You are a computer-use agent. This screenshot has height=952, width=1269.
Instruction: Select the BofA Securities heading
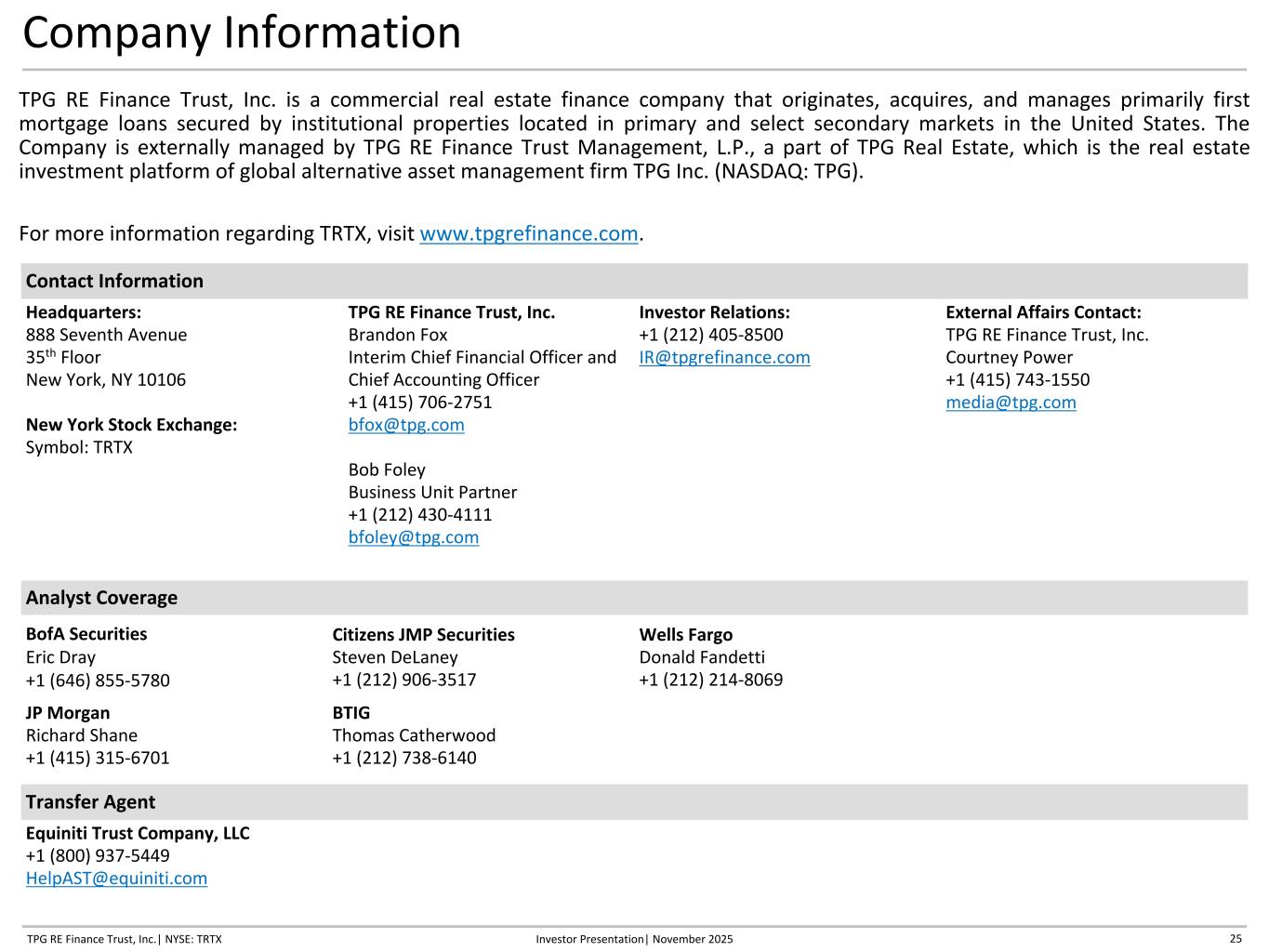click(x=86, y=634)
